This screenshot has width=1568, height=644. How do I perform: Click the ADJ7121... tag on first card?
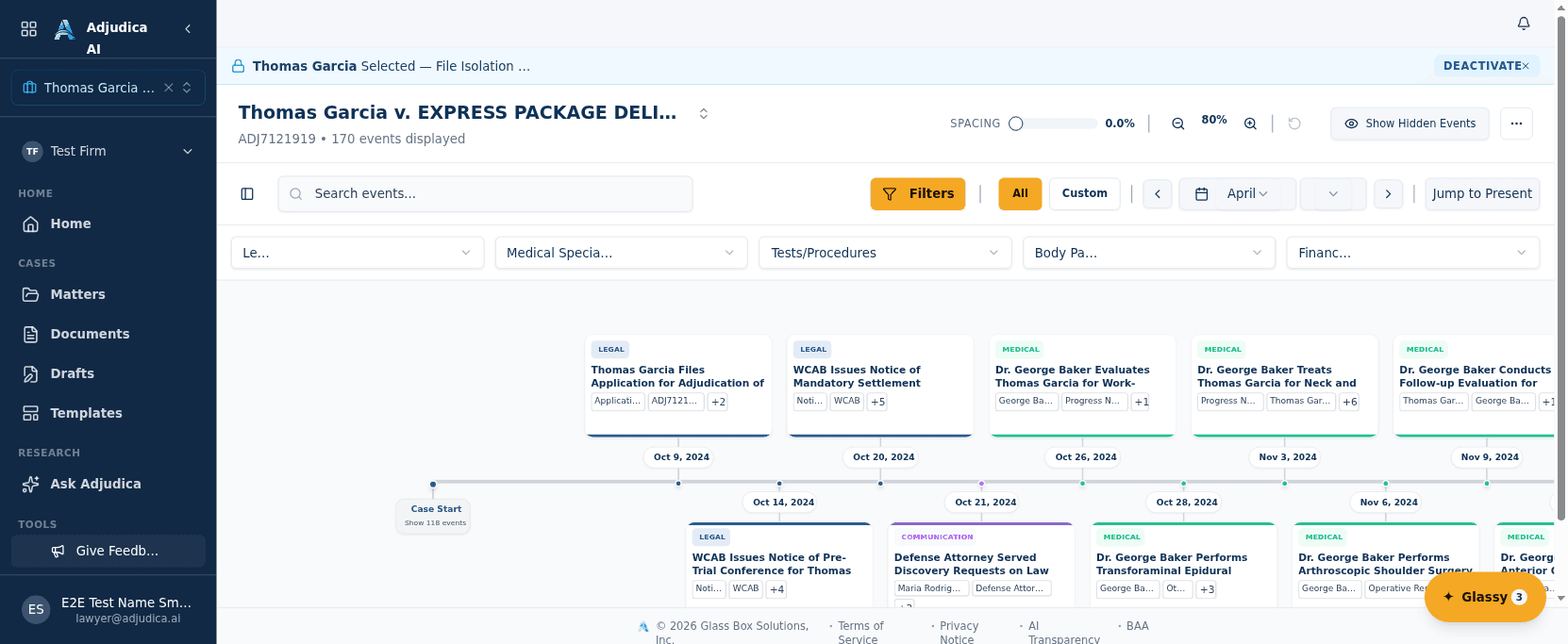[676, 401]
